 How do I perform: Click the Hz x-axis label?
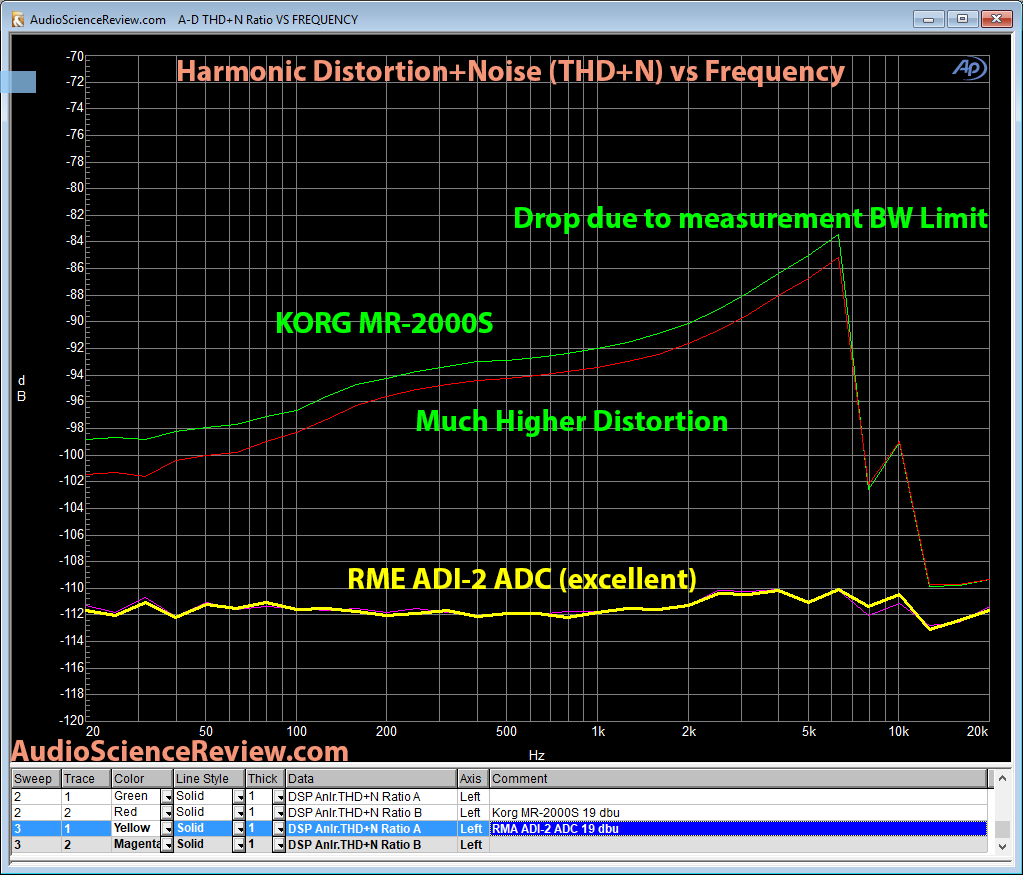click(536, 755)
